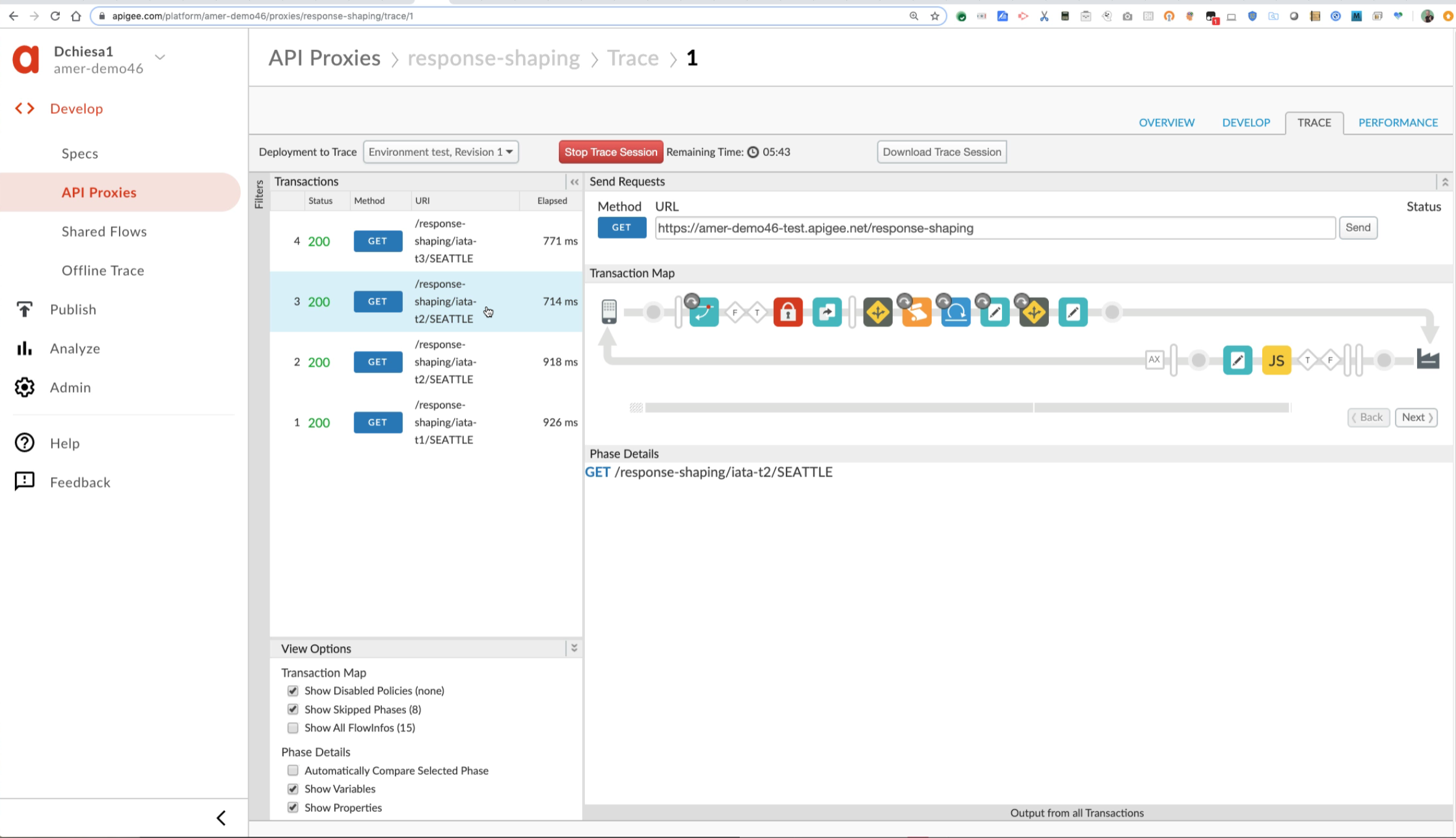
Task: Collapse the Transactions panel with double chevron
Action: click(x=574, y=182)
